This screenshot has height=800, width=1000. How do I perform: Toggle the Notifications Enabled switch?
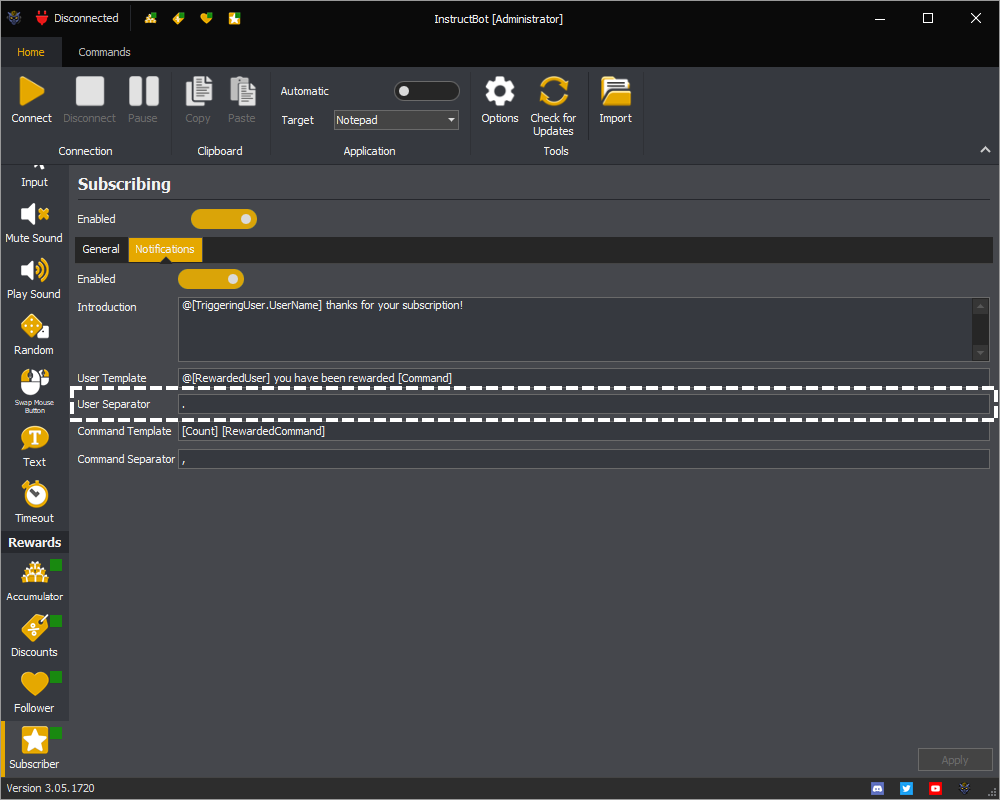click(211, 279)
